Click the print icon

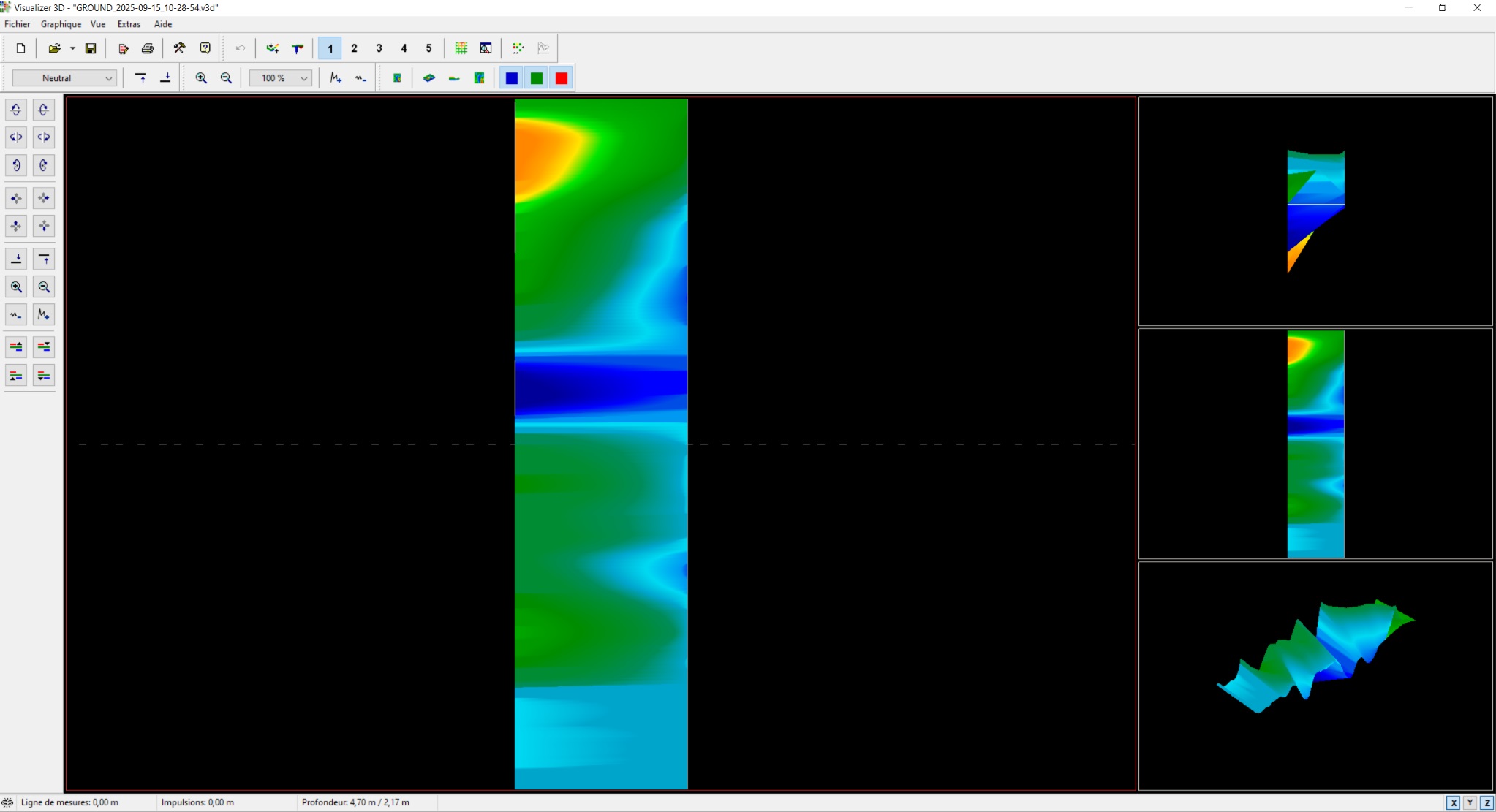[x=148, y=48]
